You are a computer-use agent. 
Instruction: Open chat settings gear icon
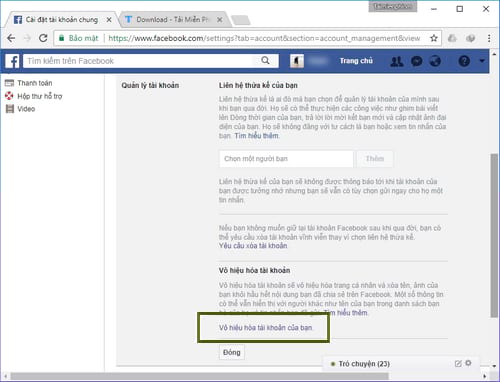click(468, 363)
